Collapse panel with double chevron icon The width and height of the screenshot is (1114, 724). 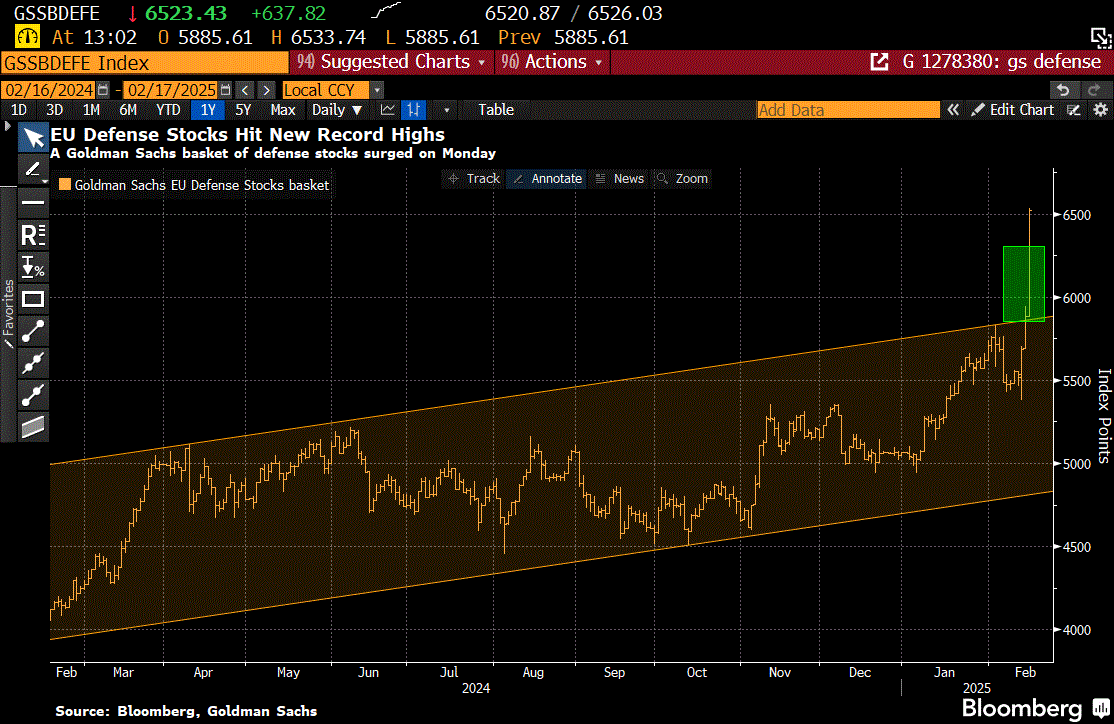(953, 110)
